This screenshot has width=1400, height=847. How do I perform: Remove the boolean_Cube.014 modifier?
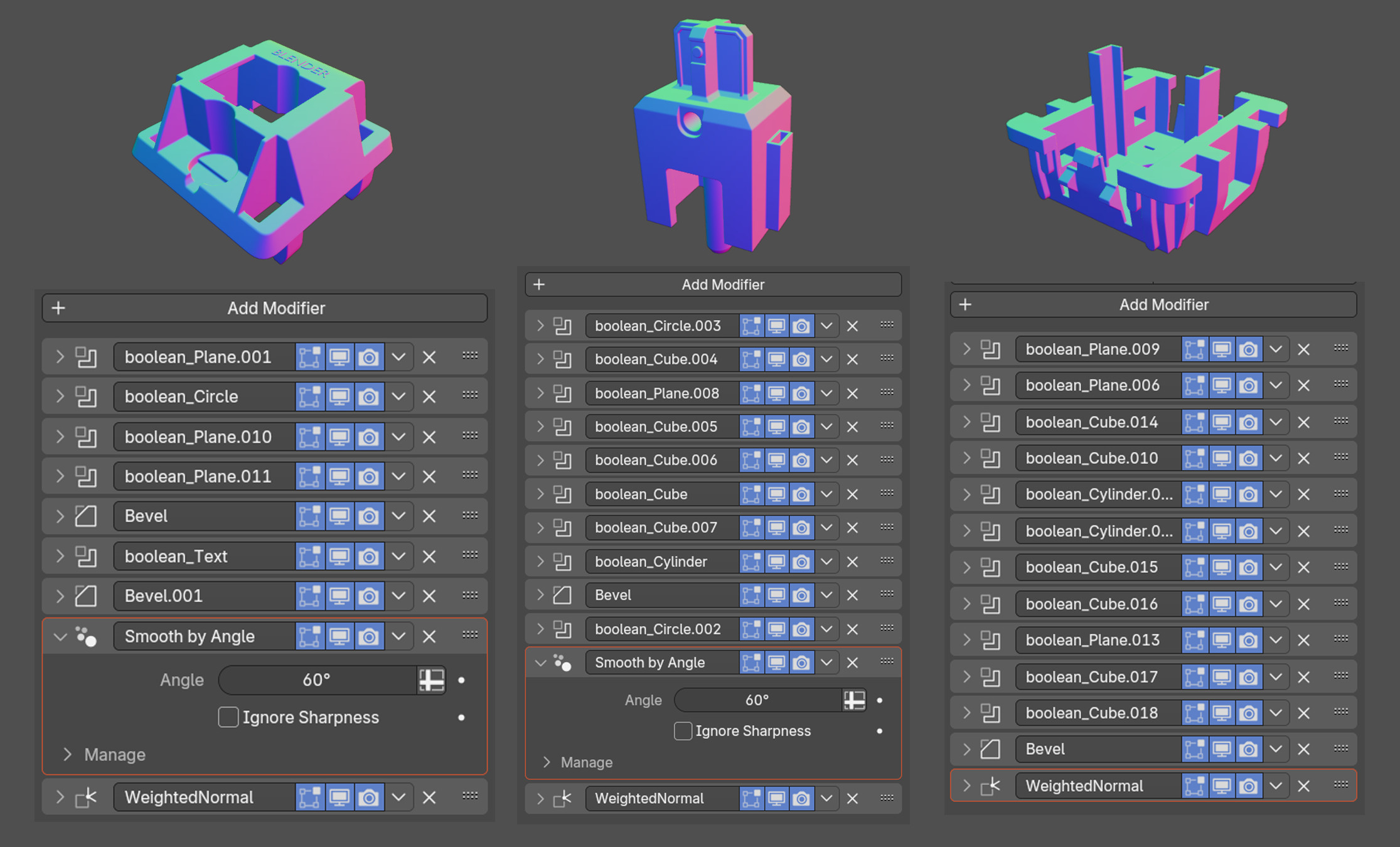1303,422
